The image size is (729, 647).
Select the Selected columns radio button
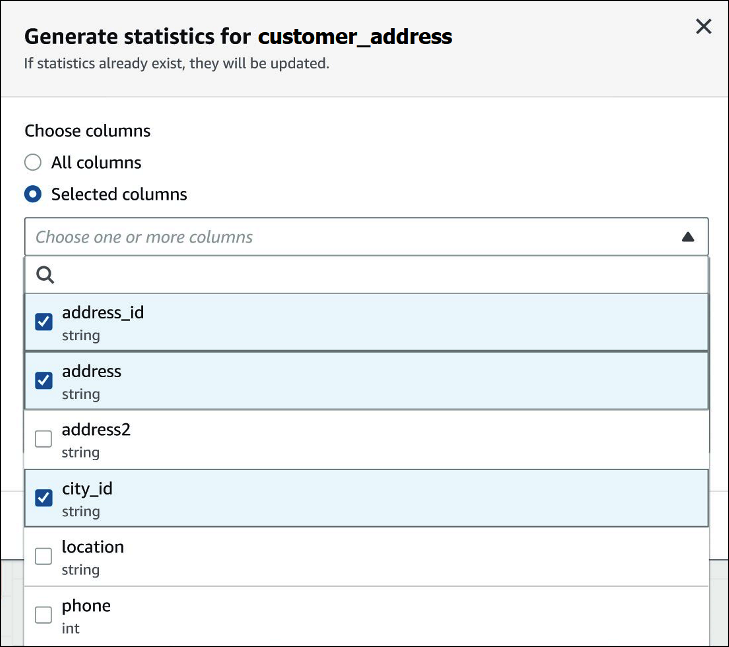[33, 194]
